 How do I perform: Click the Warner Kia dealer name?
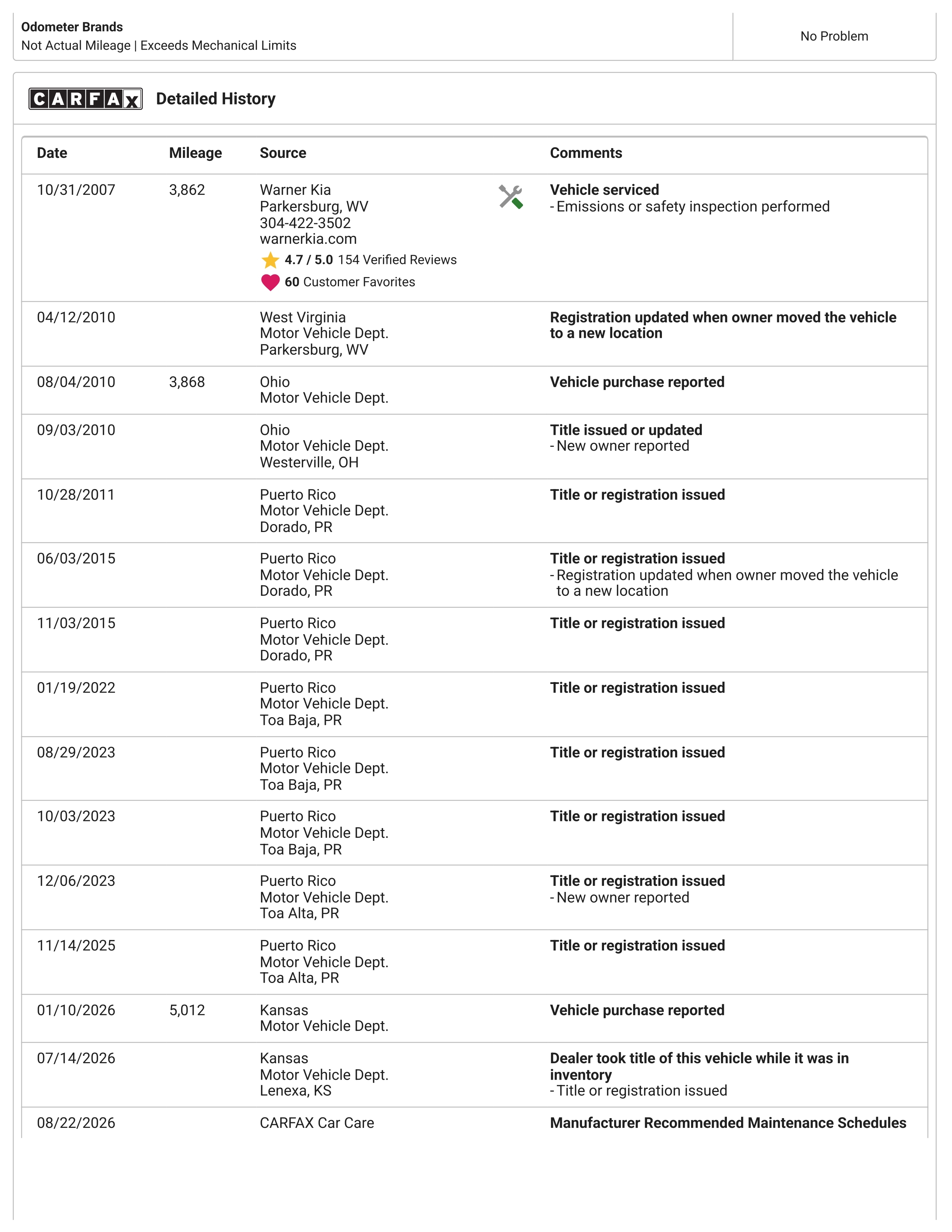(x=295, y=190)
